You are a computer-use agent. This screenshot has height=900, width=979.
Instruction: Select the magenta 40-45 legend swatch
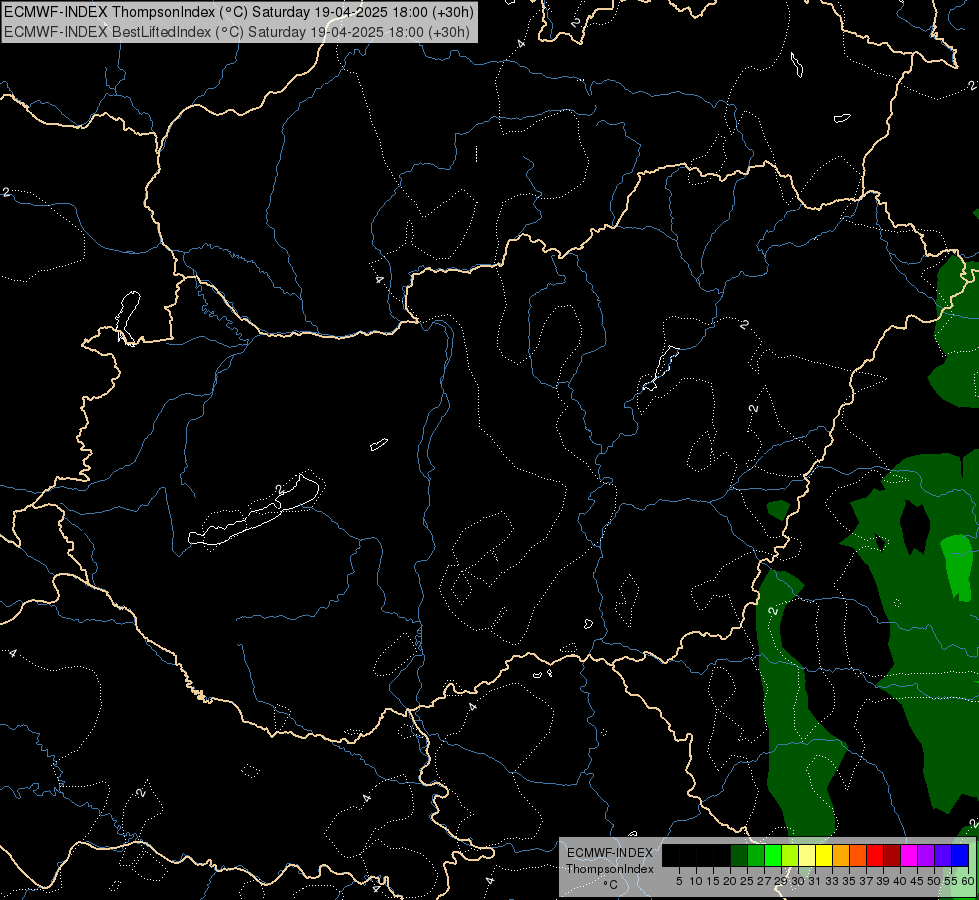pyautogui.click(x=909, y=855)
